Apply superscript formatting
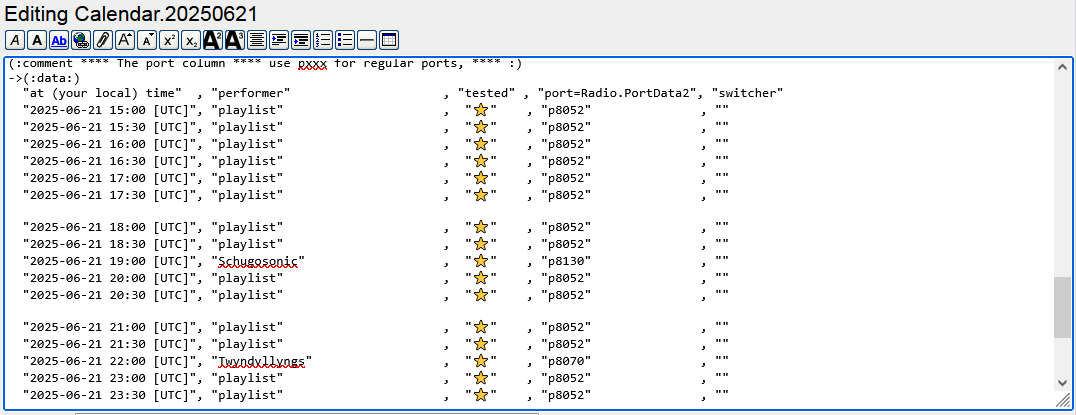Screen dimensions: 1076x415 (x=169, y=40)
